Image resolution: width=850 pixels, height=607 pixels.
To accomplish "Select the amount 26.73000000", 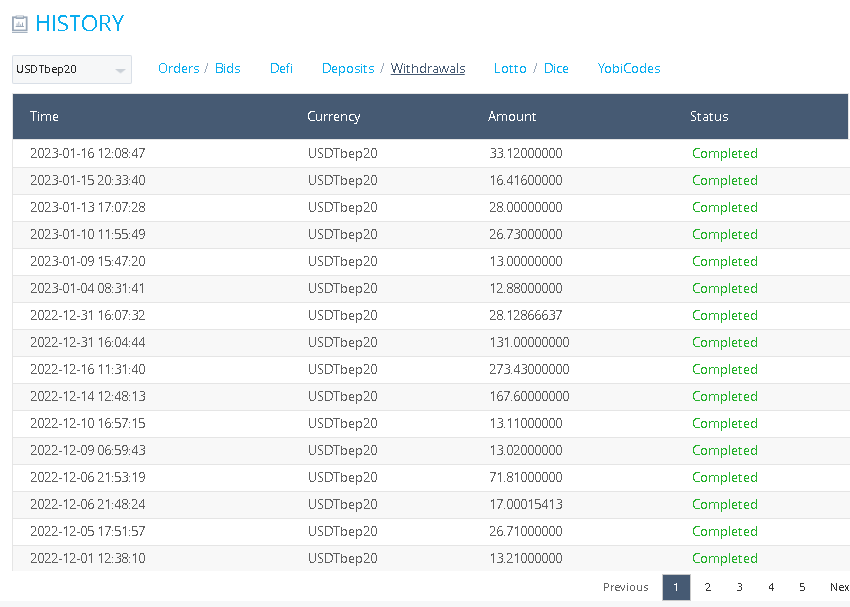I will pos(526,235).
